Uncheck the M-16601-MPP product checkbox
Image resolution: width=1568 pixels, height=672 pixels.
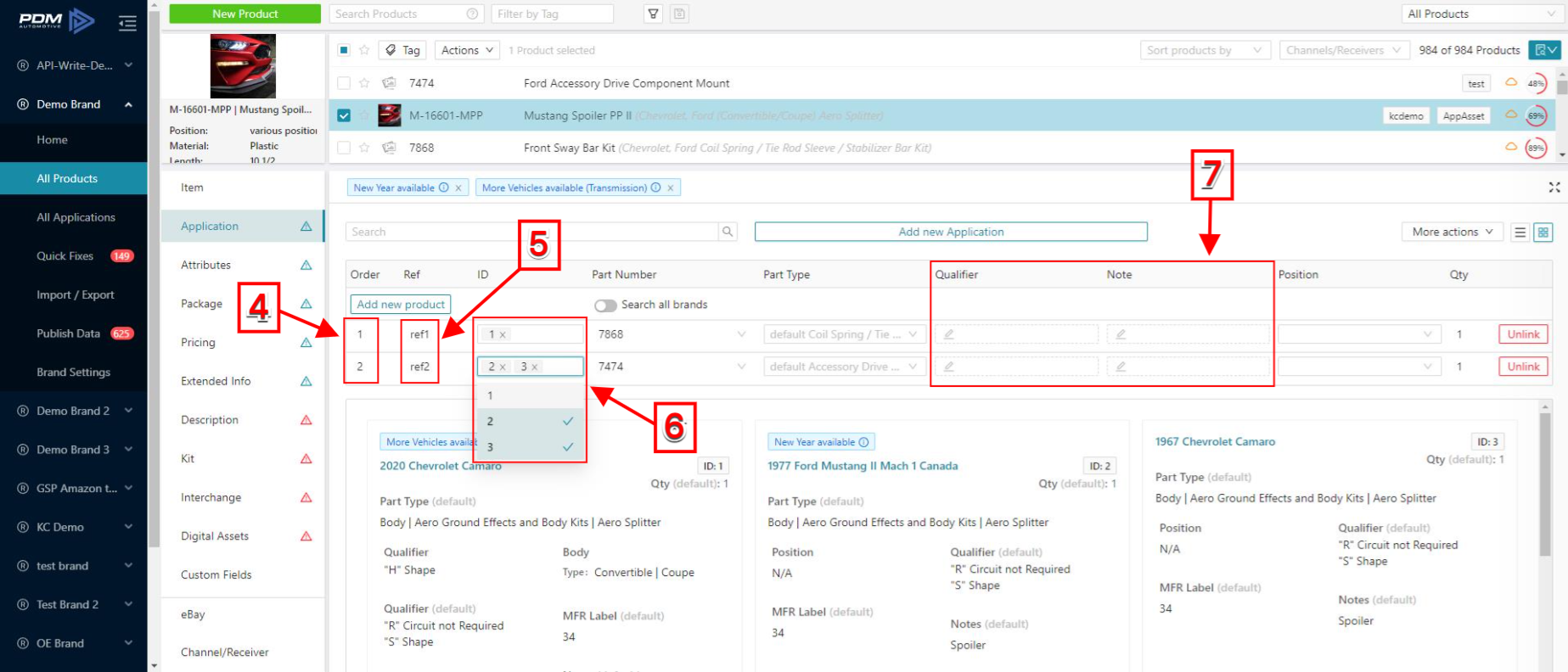[x=344, y=115]
